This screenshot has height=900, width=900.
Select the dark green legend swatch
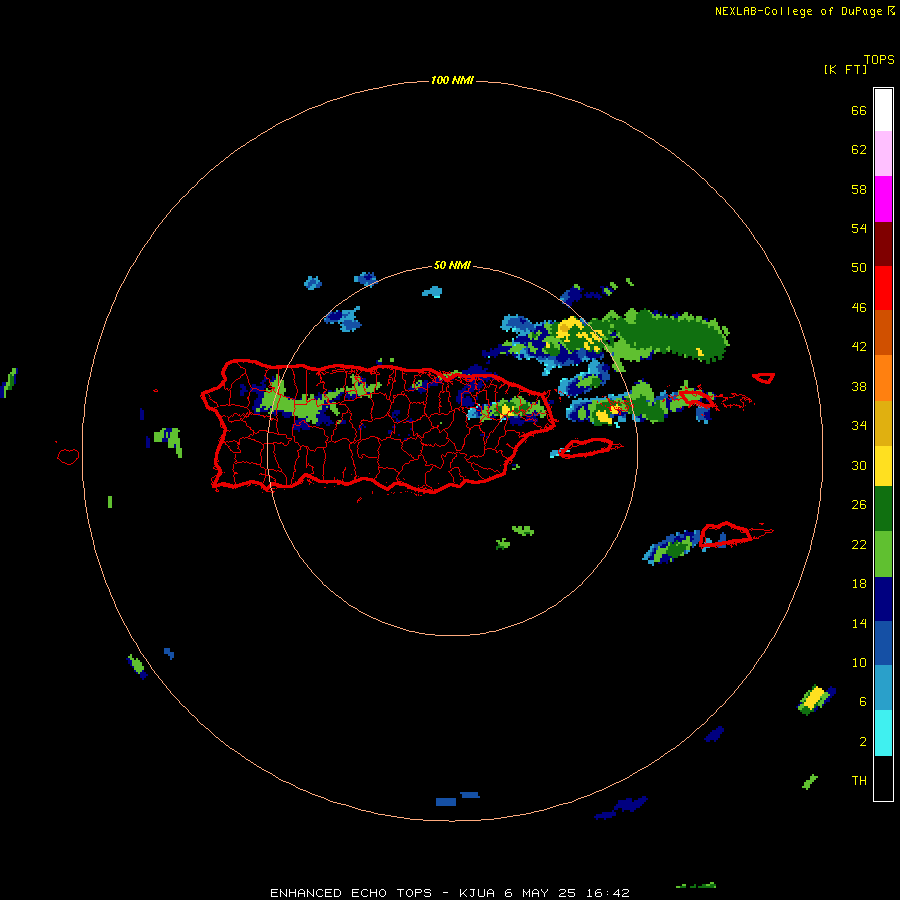883,509
